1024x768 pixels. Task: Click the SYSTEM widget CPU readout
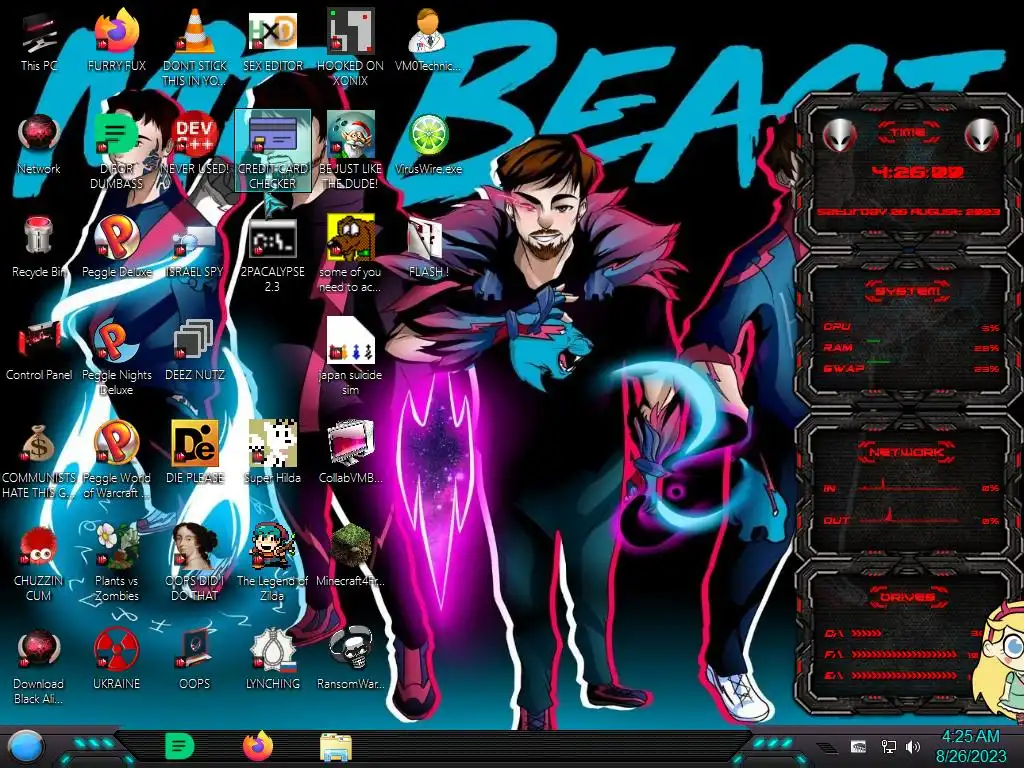(x=911, y=327)
